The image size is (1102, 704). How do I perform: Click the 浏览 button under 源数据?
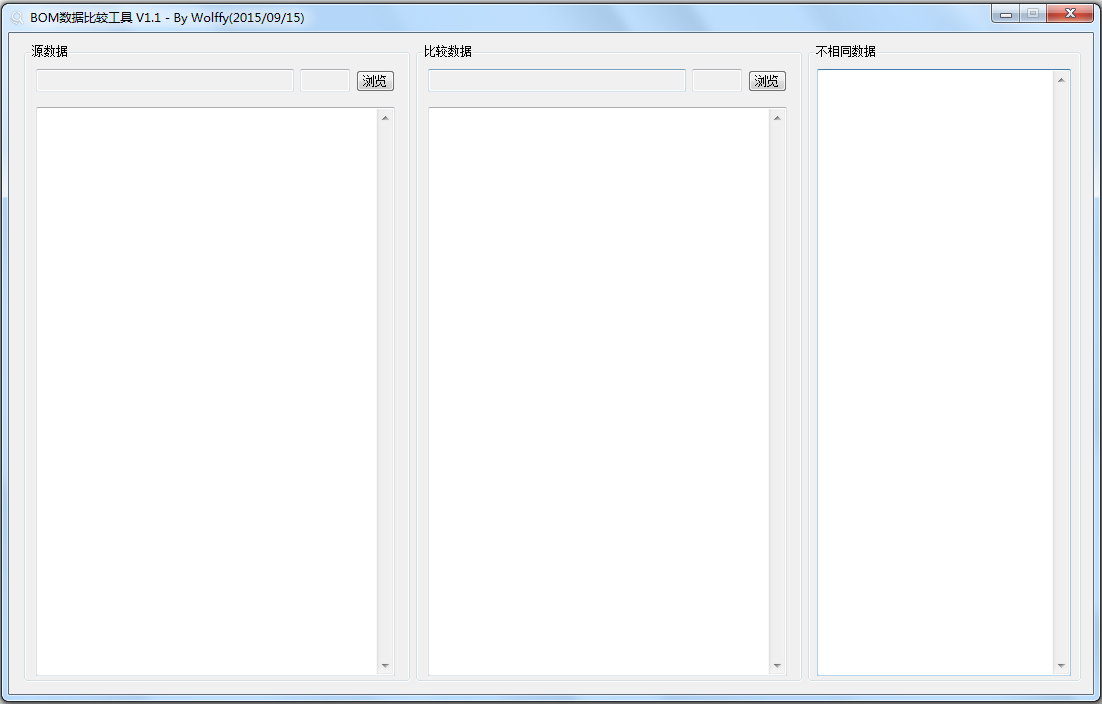pyautogui.click(x=375, y=81)
